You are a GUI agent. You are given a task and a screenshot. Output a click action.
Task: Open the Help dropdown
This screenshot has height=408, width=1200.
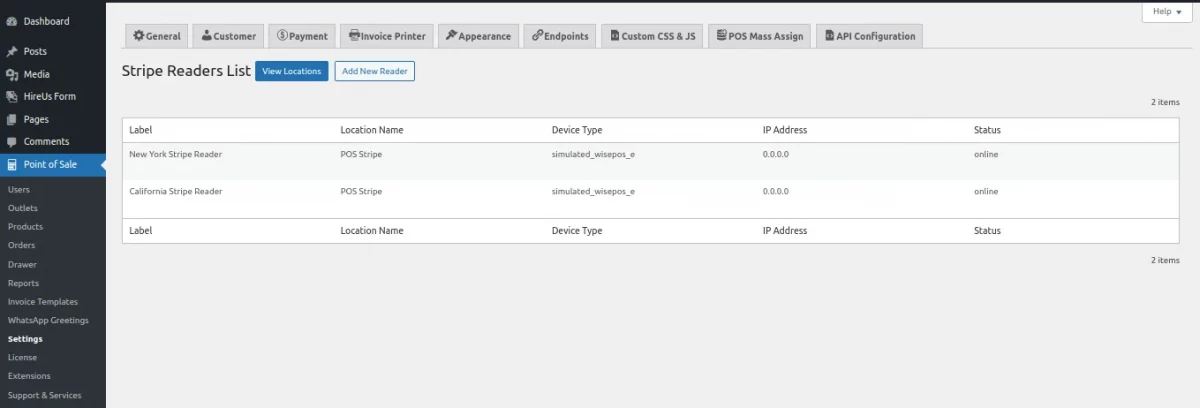tap(1167, 11)
